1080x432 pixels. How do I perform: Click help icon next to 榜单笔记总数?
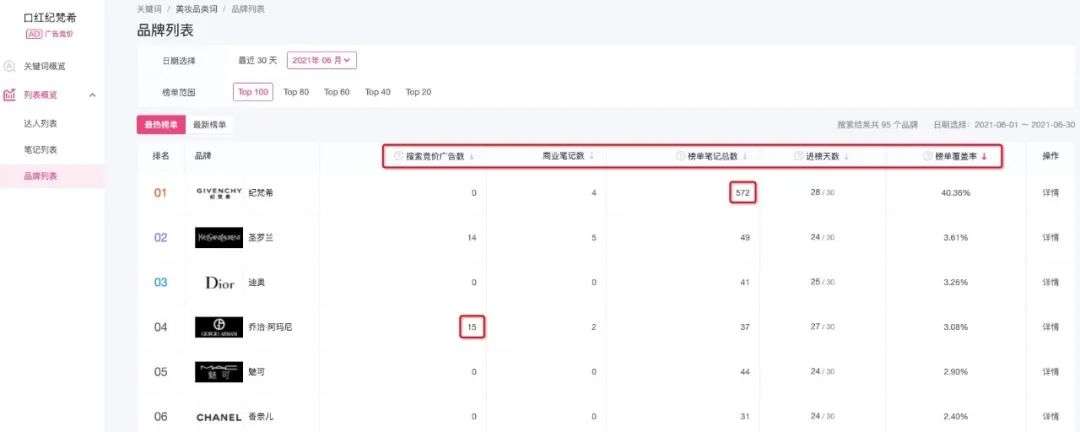point(681,156)
